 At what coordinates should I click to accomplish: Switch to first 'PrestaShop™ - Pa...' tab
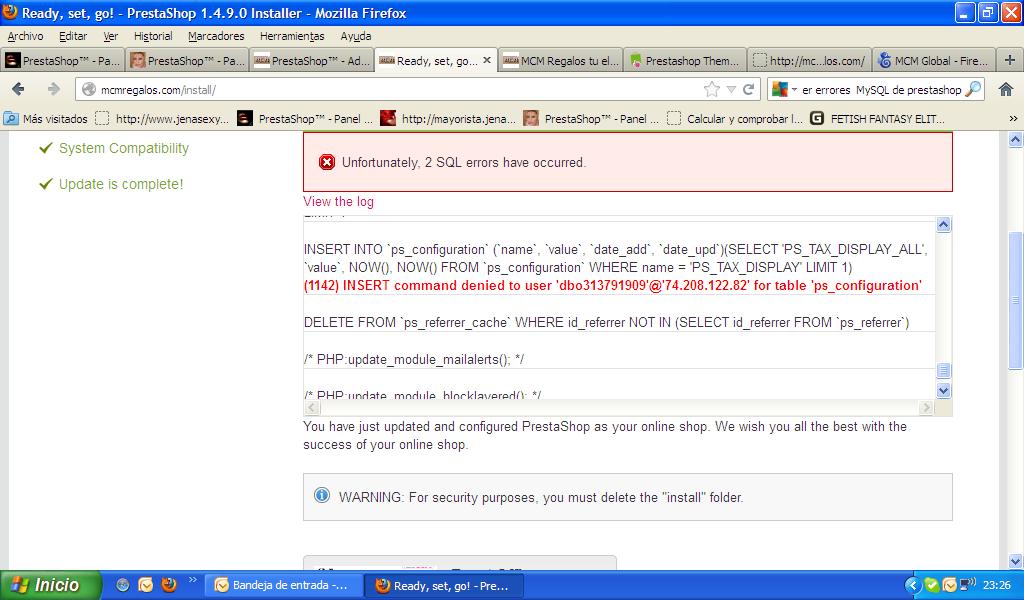click(62, 60)
